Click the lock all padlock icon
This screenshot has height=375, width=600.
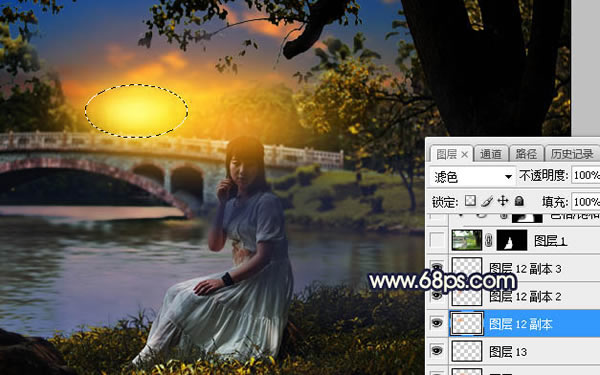[519, 201]
